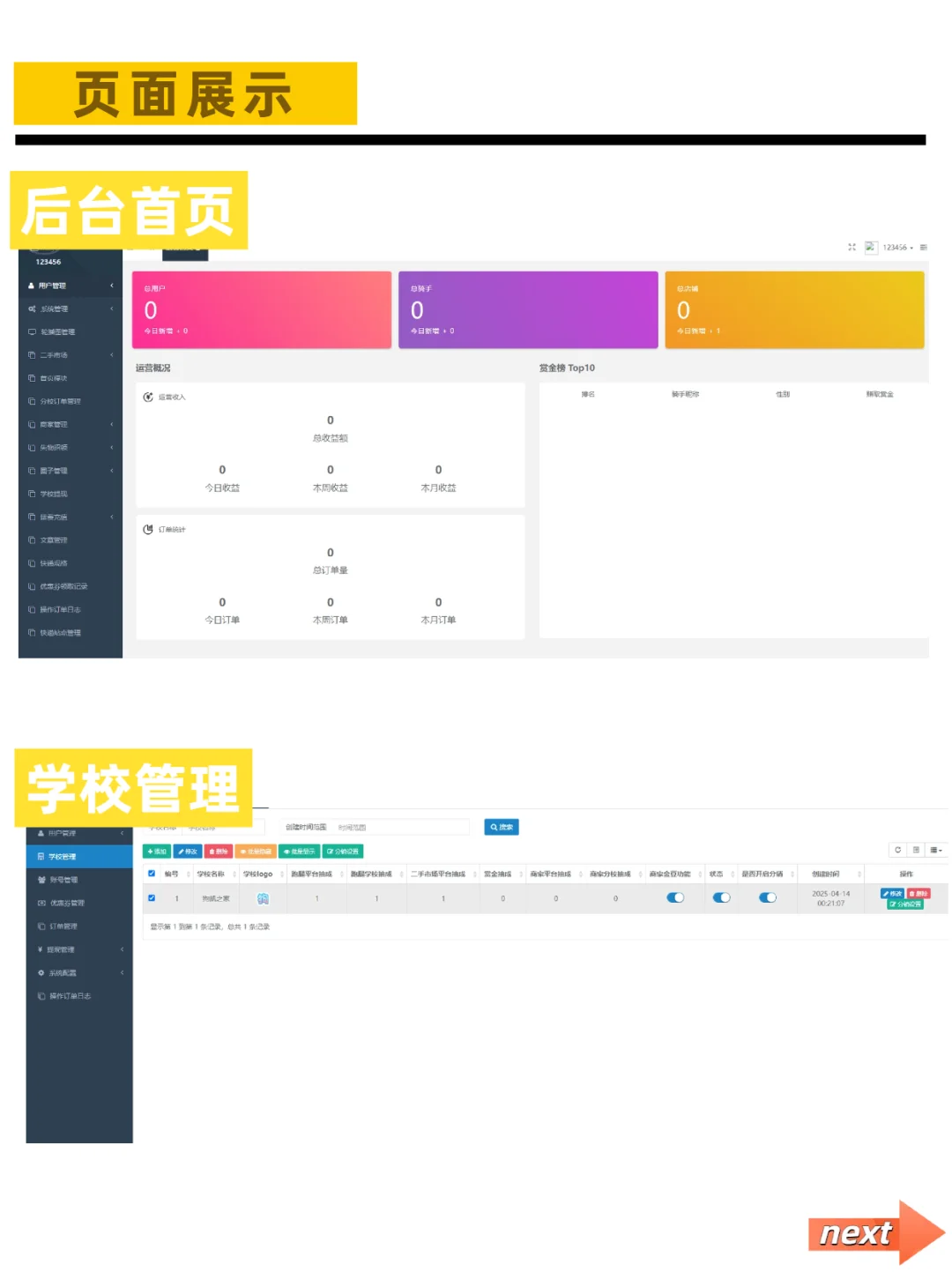Image resolution: width=952 pixels, height=1272 pixels.
Task: Disable the 是否开启分销 toggle
Action: (768, 897)
